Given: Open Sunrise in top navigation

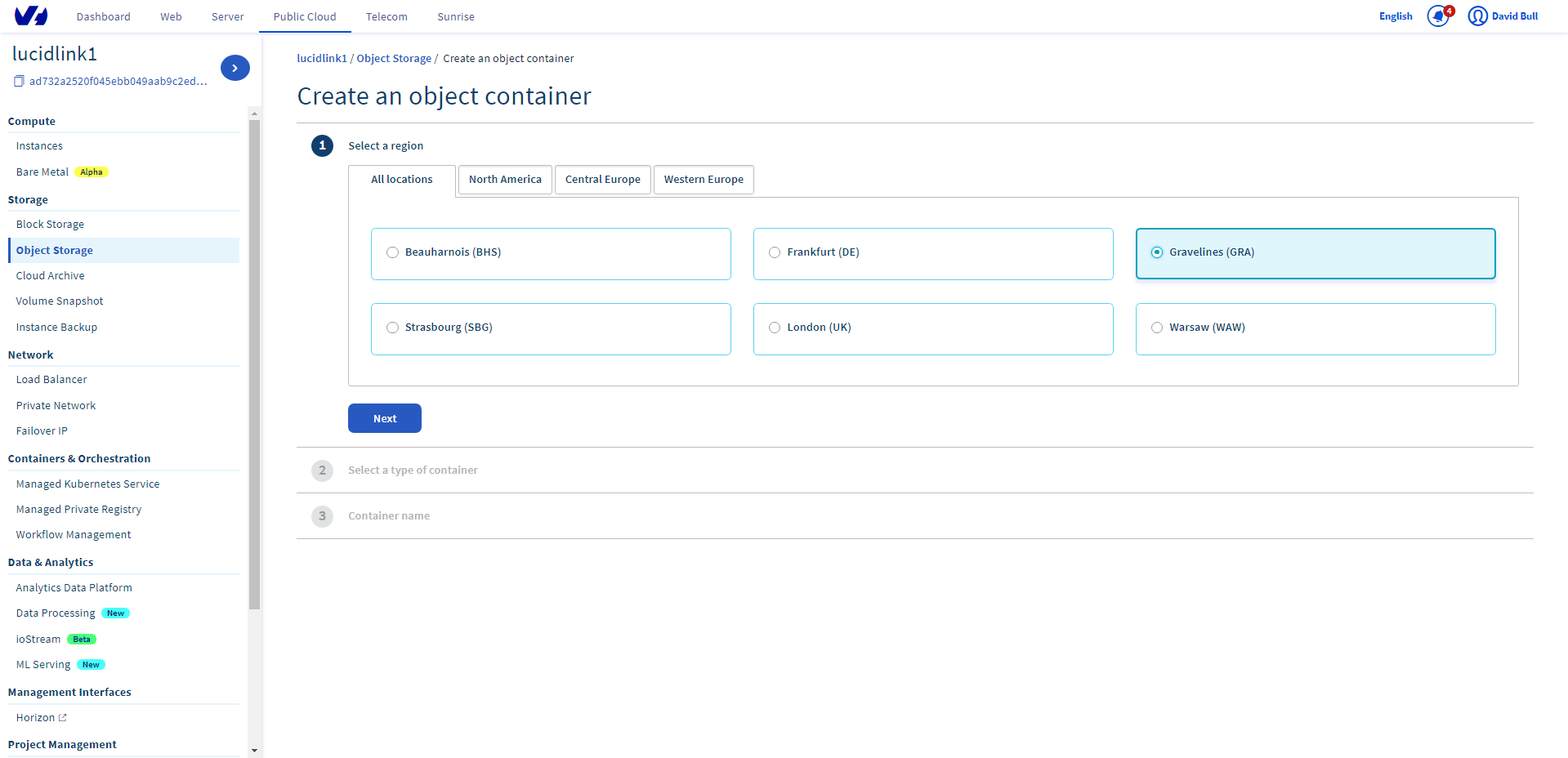Looking at the screenshot, I should [456, 16].
